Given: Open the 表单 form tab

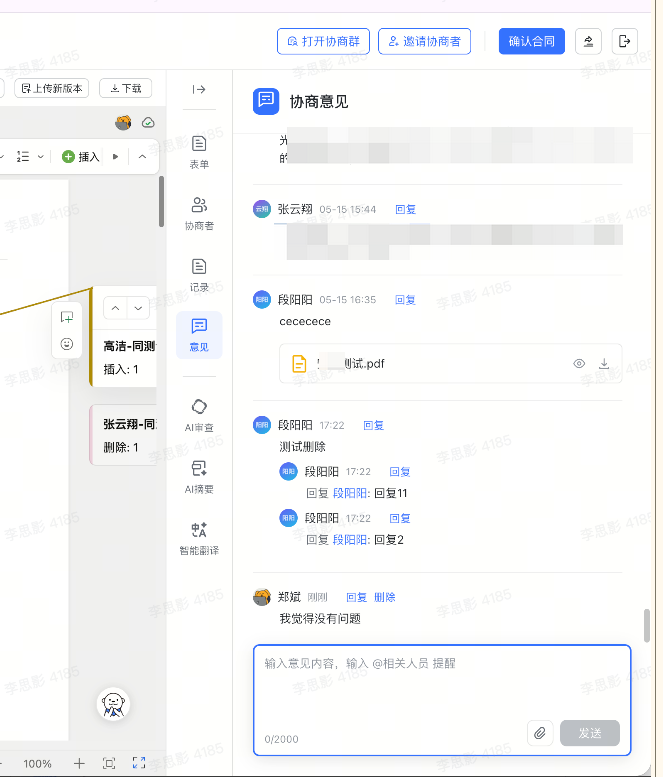Looking at the screenshot, I should (x=199, y=152).
